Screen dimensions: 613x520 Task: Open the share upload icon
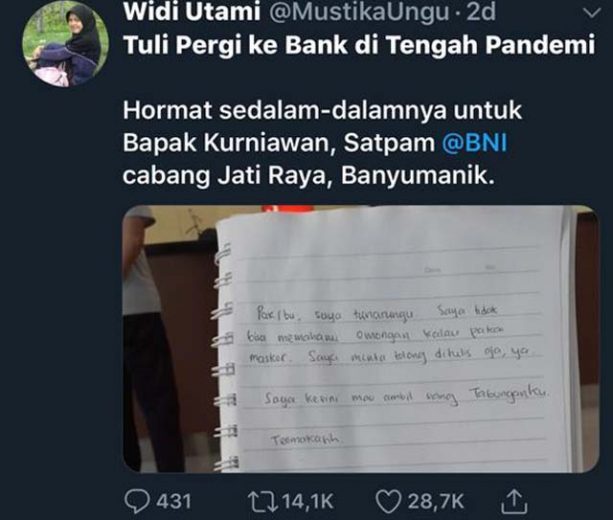click(x=512, y=502)
